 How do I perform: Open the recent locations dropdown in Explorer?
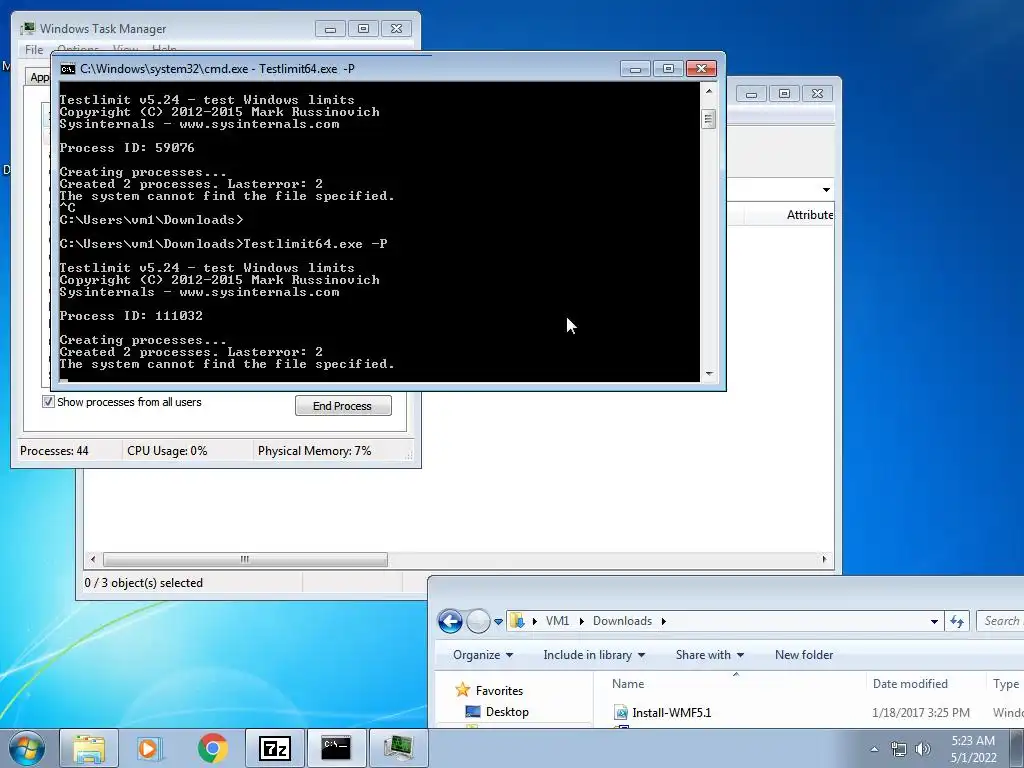pos(498,622)
